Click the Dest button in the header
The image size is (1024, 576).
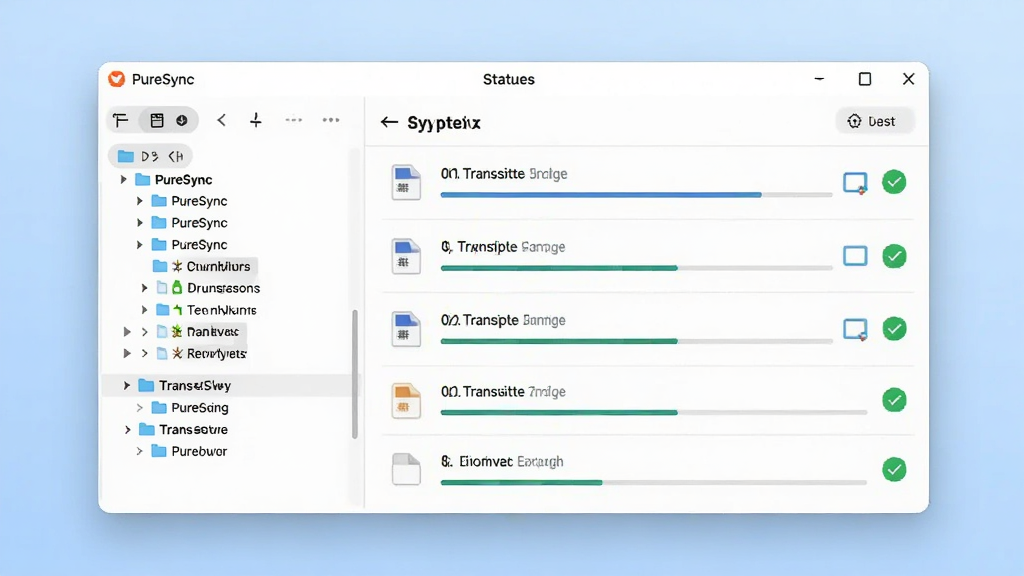point(874,121)
